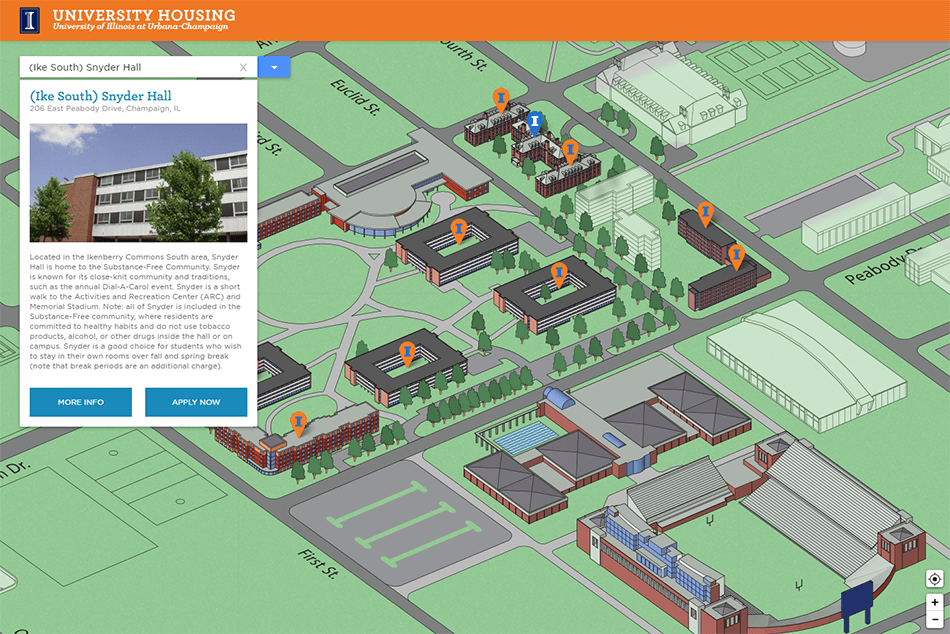Select the orange marker closest to Peabody Dr. label
This screenshot has width=950, height=634.
click(737, 256)
